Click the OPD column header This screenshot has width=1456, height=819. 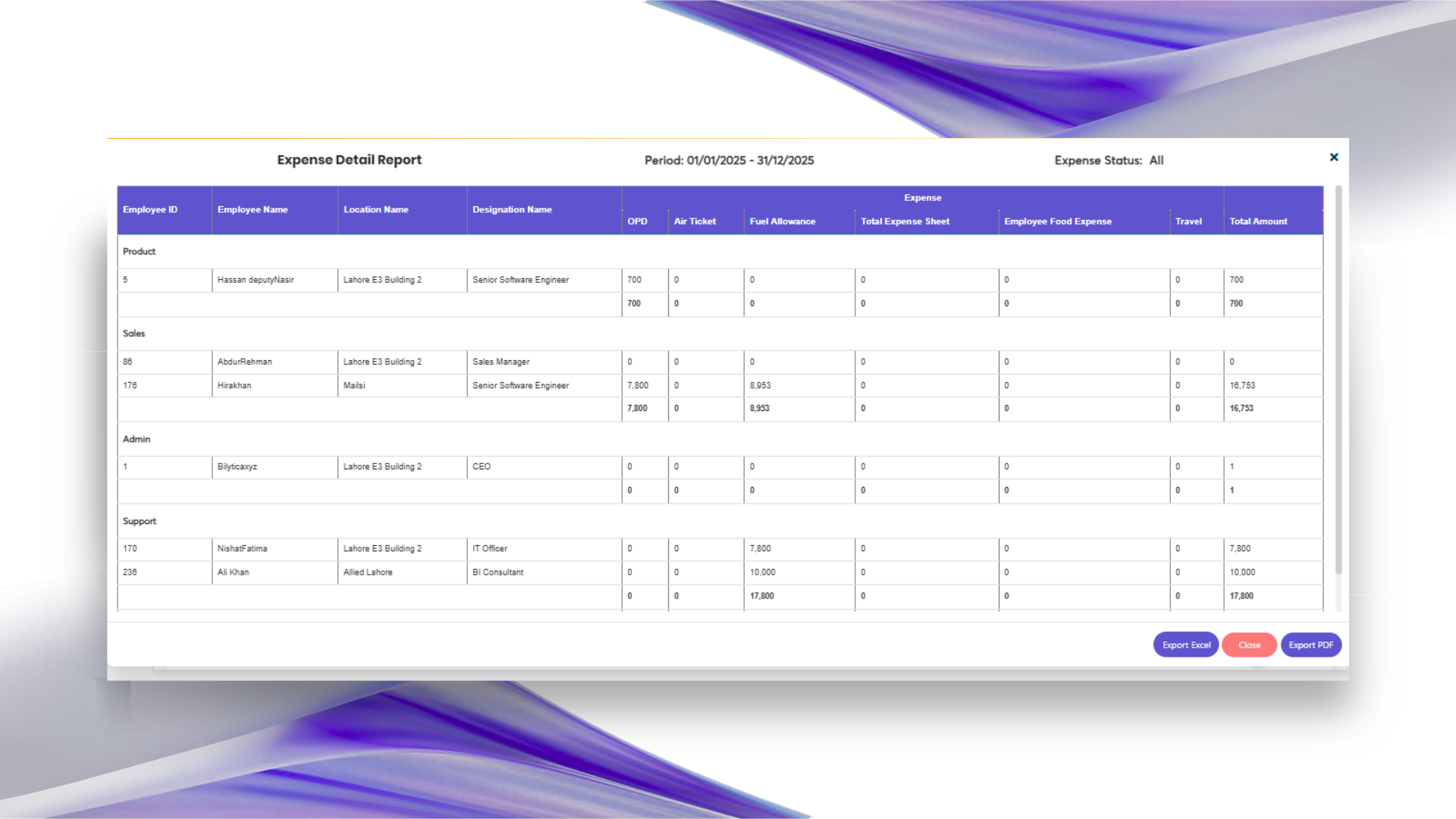pos(637,221)
